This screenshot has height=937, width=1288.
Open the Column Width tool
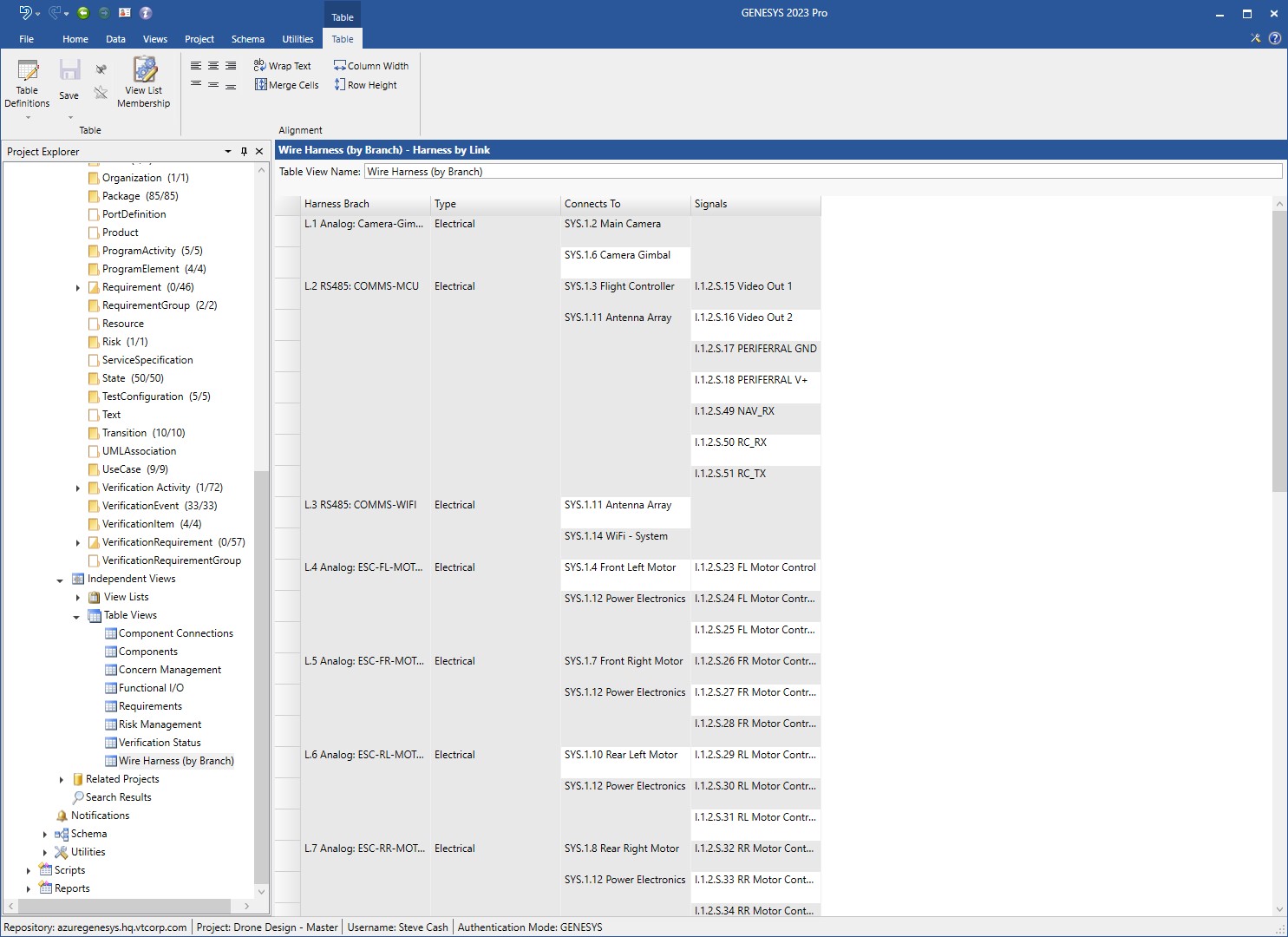pyautogui.click(x=370, y=65)
